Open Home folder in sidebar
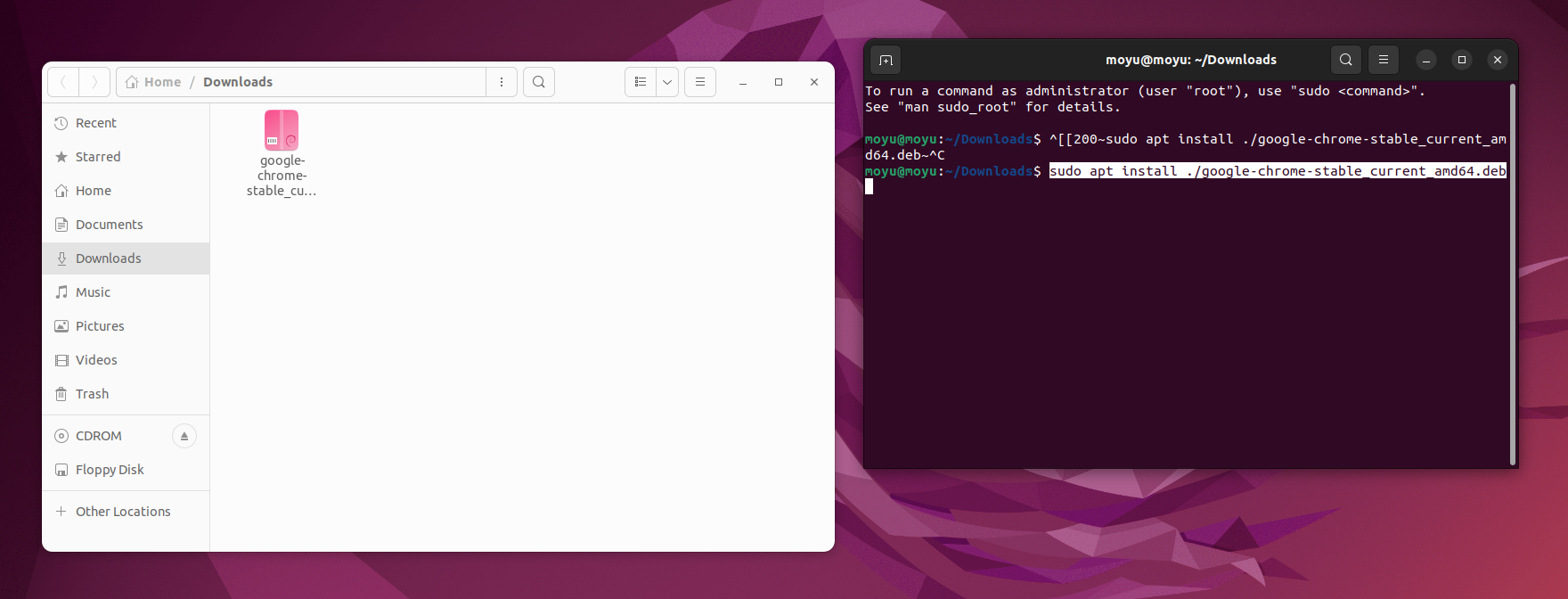This screenshot has width=1568, height=599. [126, 191]
